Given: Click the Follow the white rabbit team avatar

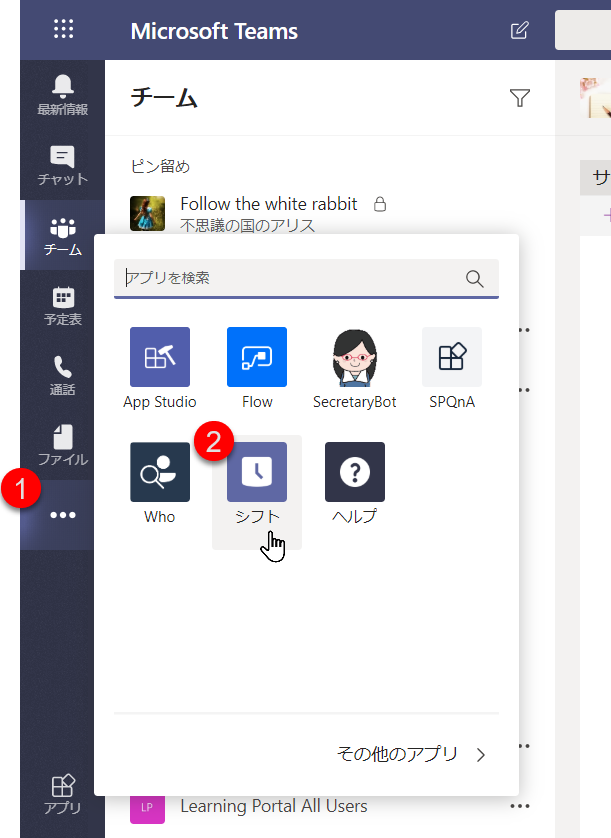Looking at the screenshot, I should pyautogui.click(x=148, y=213).
